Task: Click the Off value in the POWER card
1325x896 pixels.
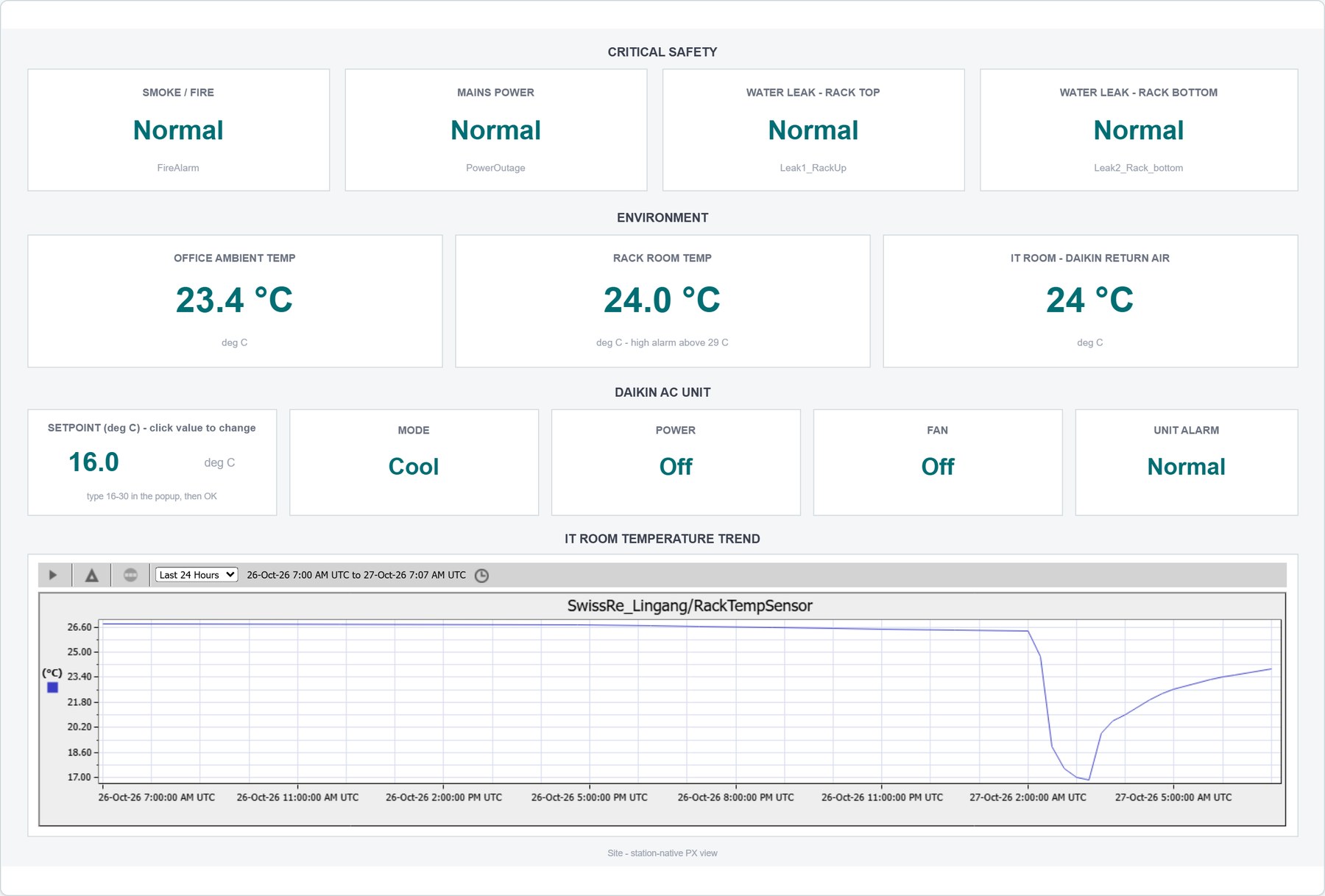Action: [676, 467]
